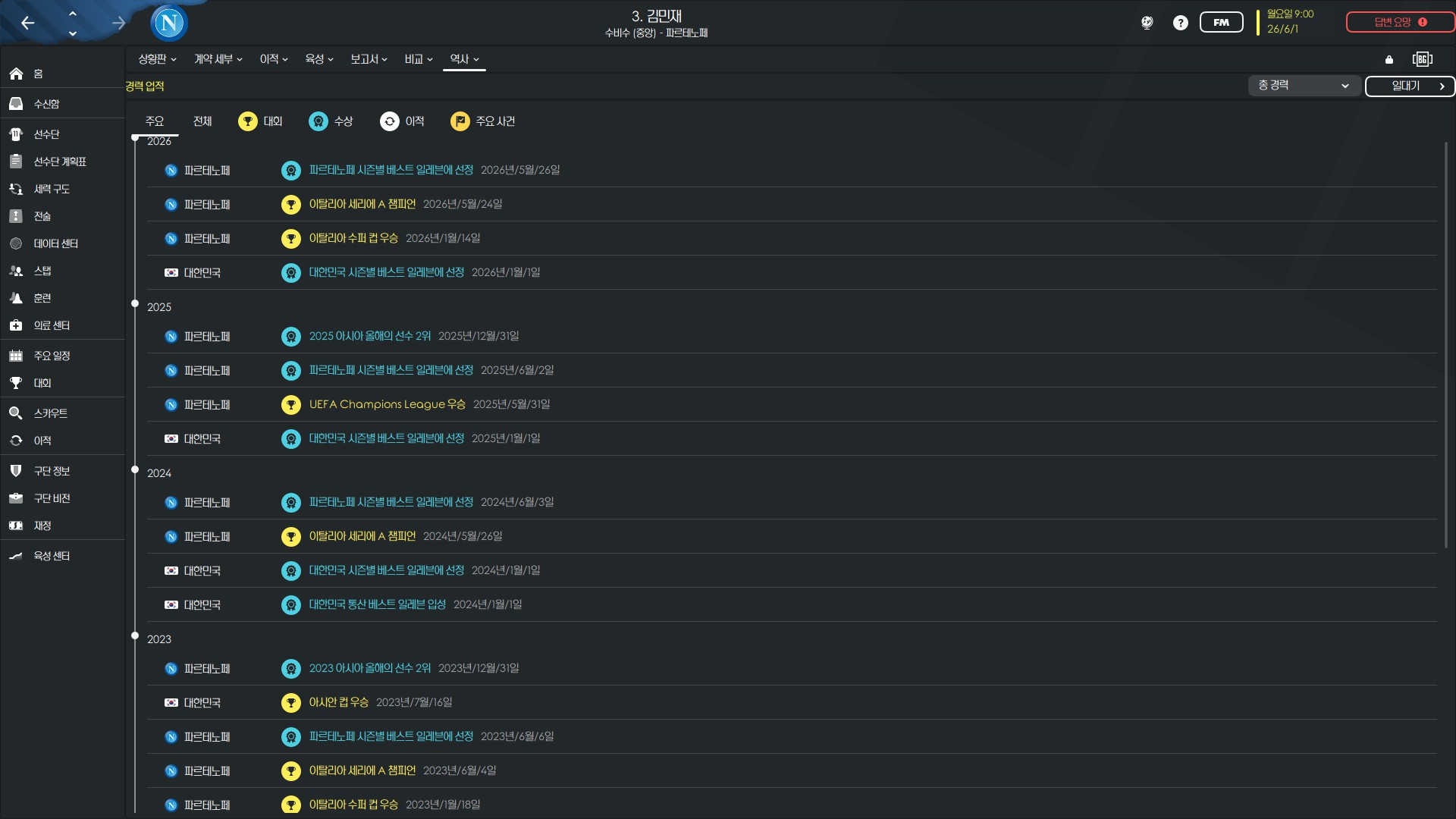Open 육성 센터 in sidebar

coord(62,556)
